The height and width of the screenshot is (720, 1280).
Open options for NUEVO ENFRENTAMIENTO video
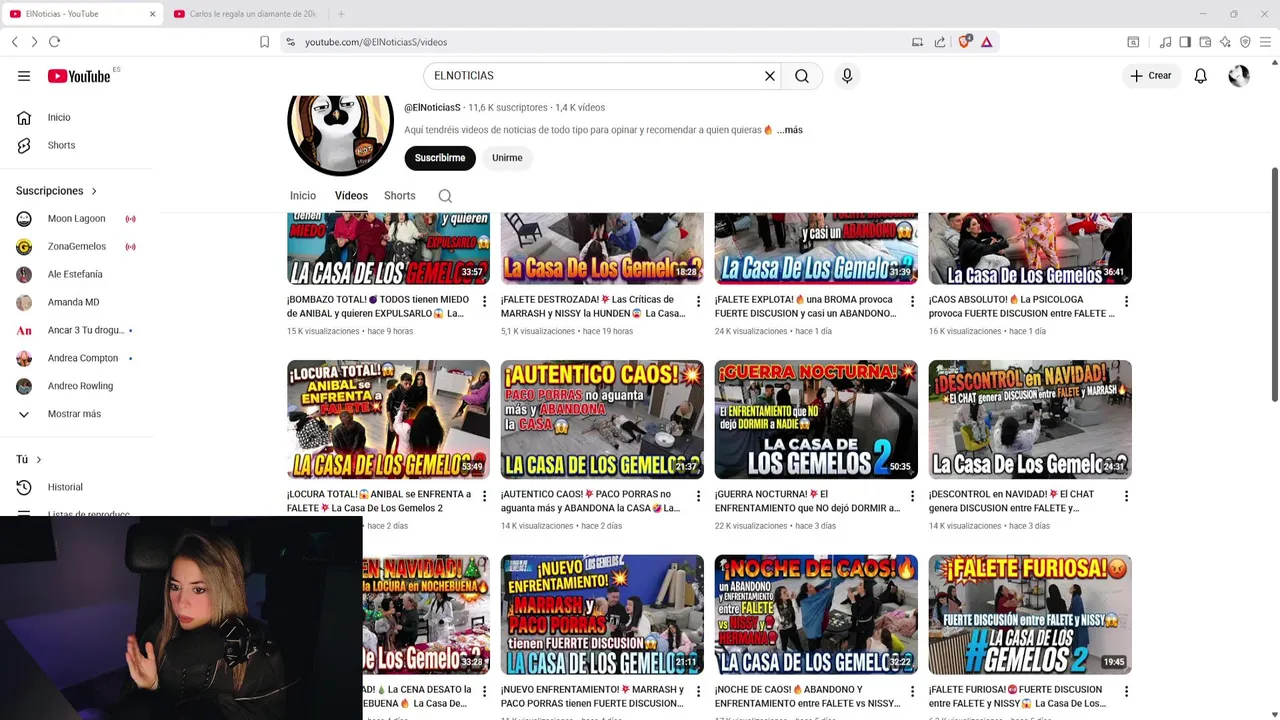coord(698,691)
